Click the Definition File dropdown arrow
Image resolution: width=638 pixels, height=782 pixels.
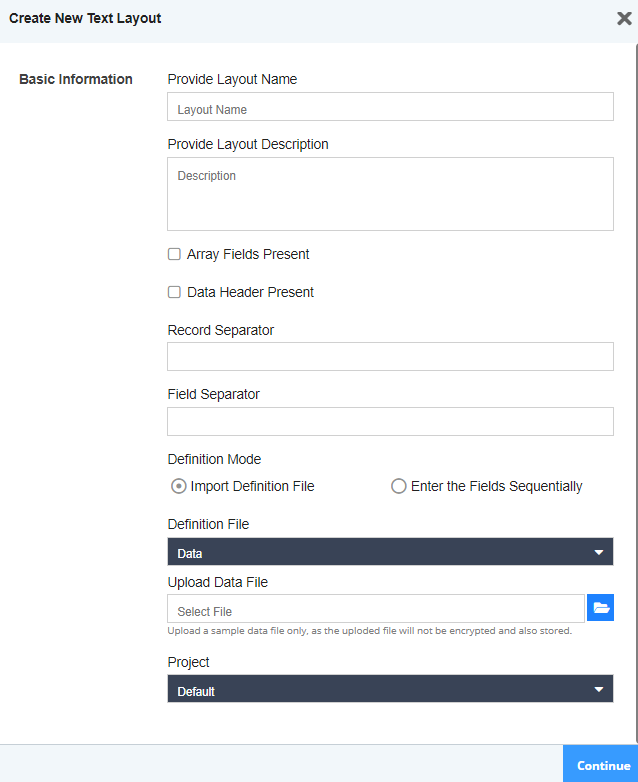(599, 552)
